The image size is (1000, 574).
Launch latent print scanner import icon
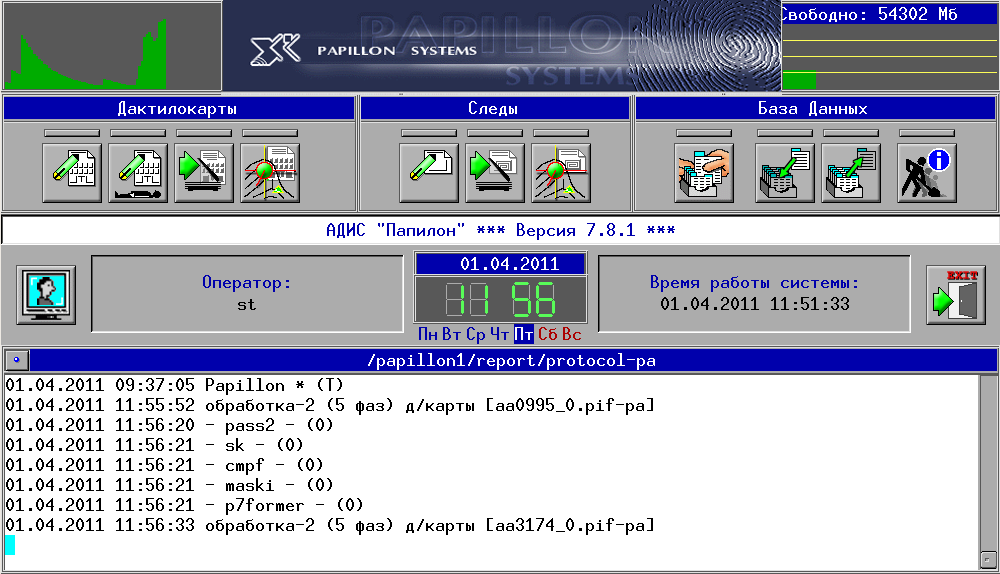pos(495,173)
